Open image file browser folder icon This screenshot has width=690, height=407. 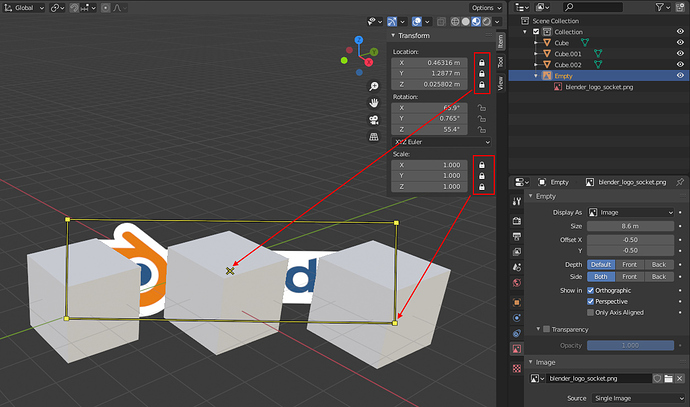coord(668,378)
